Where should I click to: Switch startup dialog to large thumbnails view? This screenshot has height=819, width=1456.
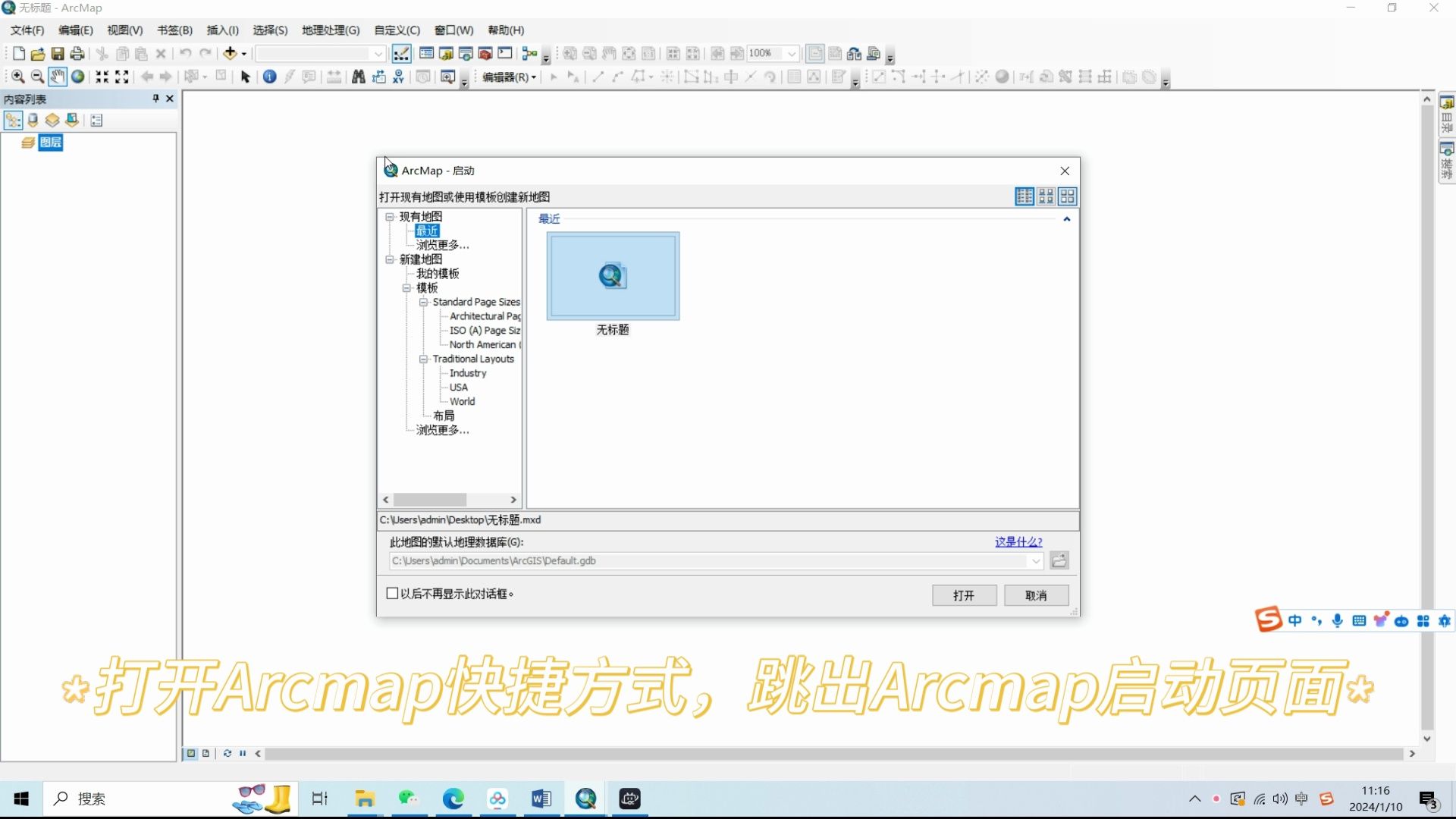coord(1068,196)
